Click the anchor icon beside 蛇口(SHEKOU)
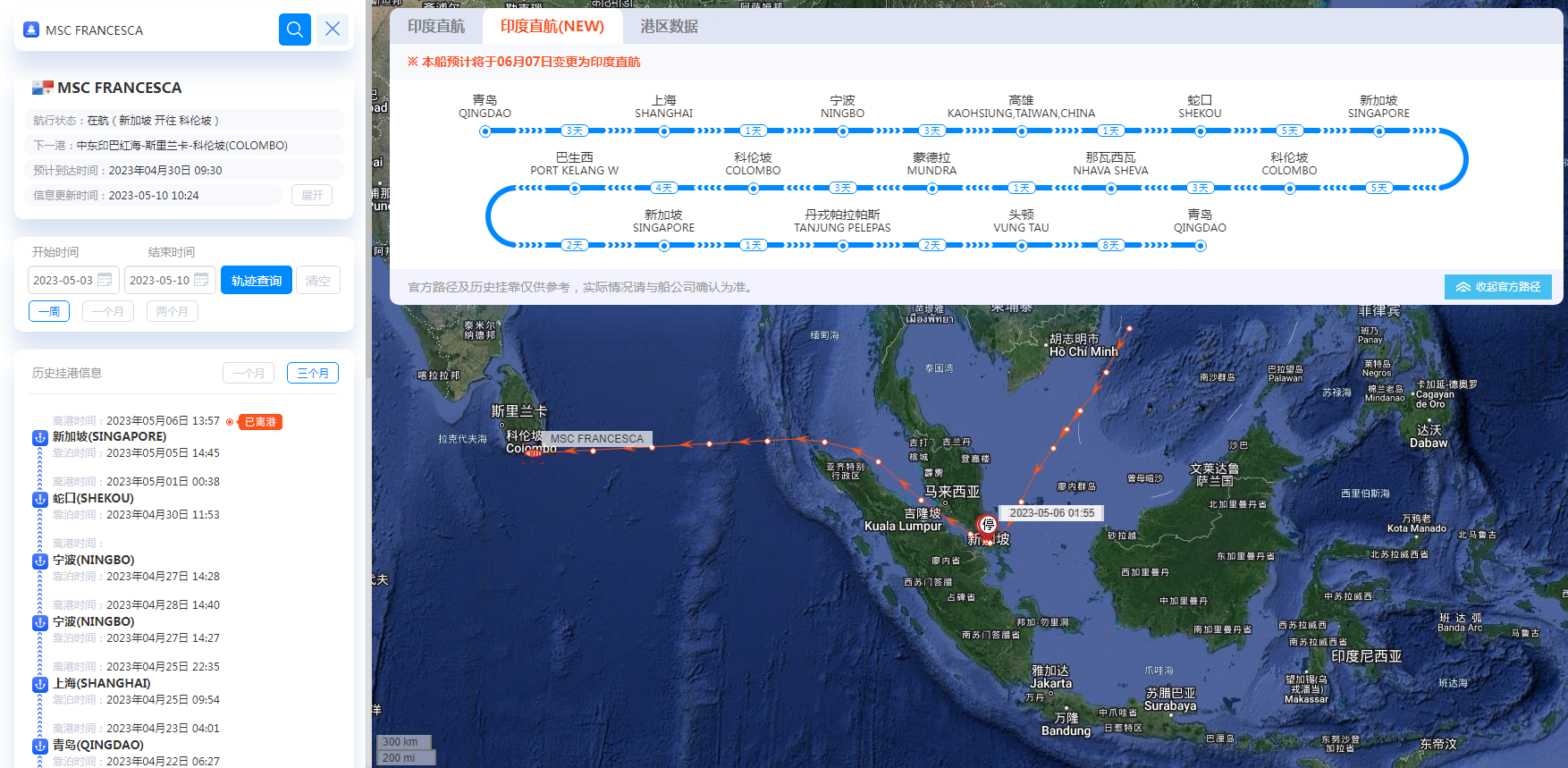 click(39, 499)
